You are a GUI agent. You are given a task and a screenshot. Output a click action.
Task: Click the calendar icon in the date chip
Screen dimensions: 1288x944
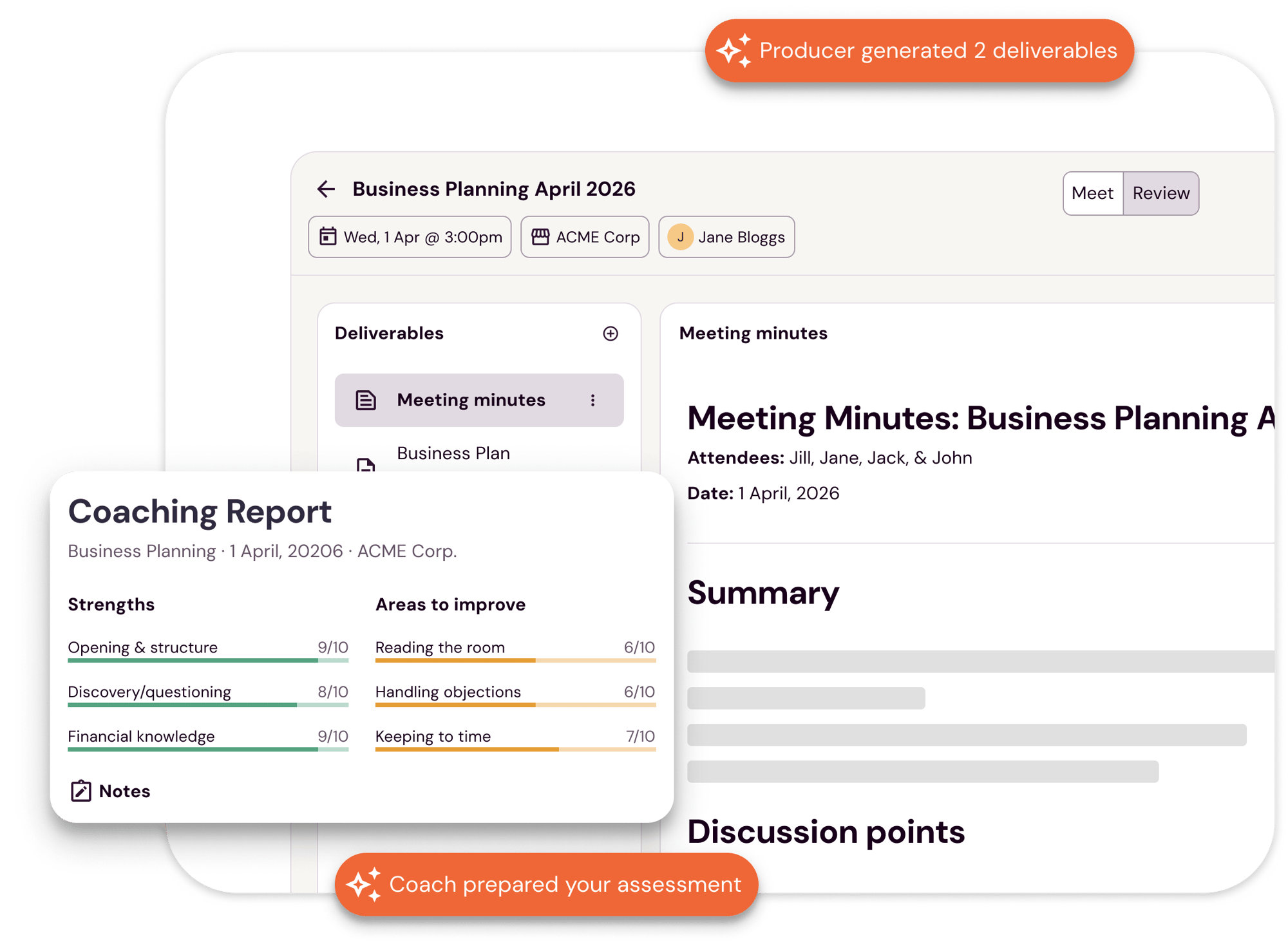328,237
